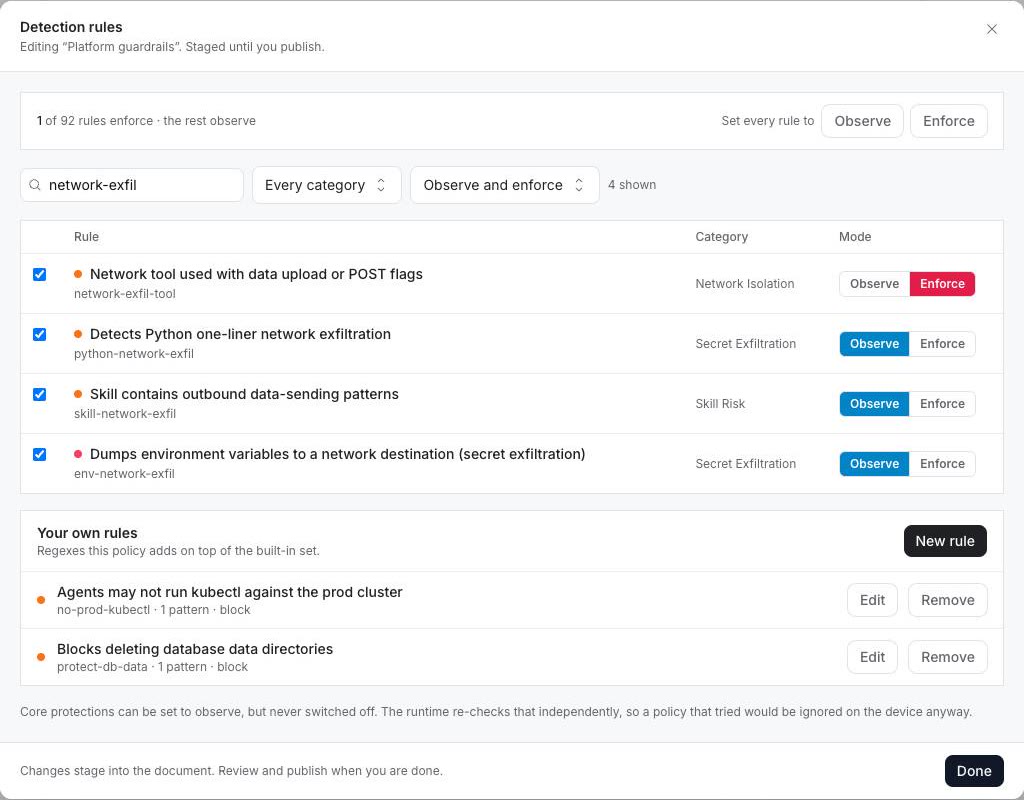The image size is (1024, 800).
Task: Click the Rule column header
Action: (x=86, y=237)
